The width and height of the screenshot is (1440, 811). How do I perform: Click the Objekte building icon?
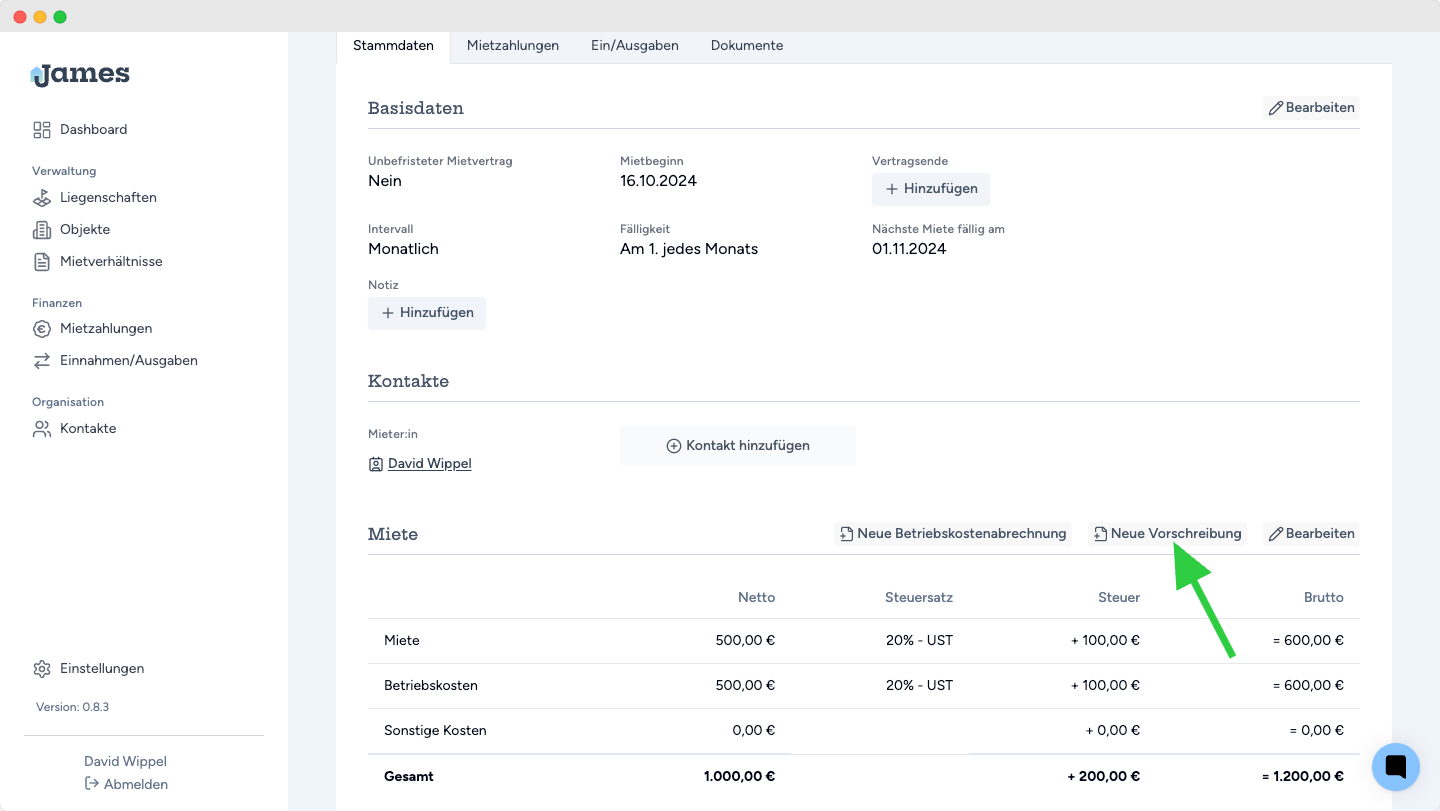pyautogui.click(x=42, y=230)
